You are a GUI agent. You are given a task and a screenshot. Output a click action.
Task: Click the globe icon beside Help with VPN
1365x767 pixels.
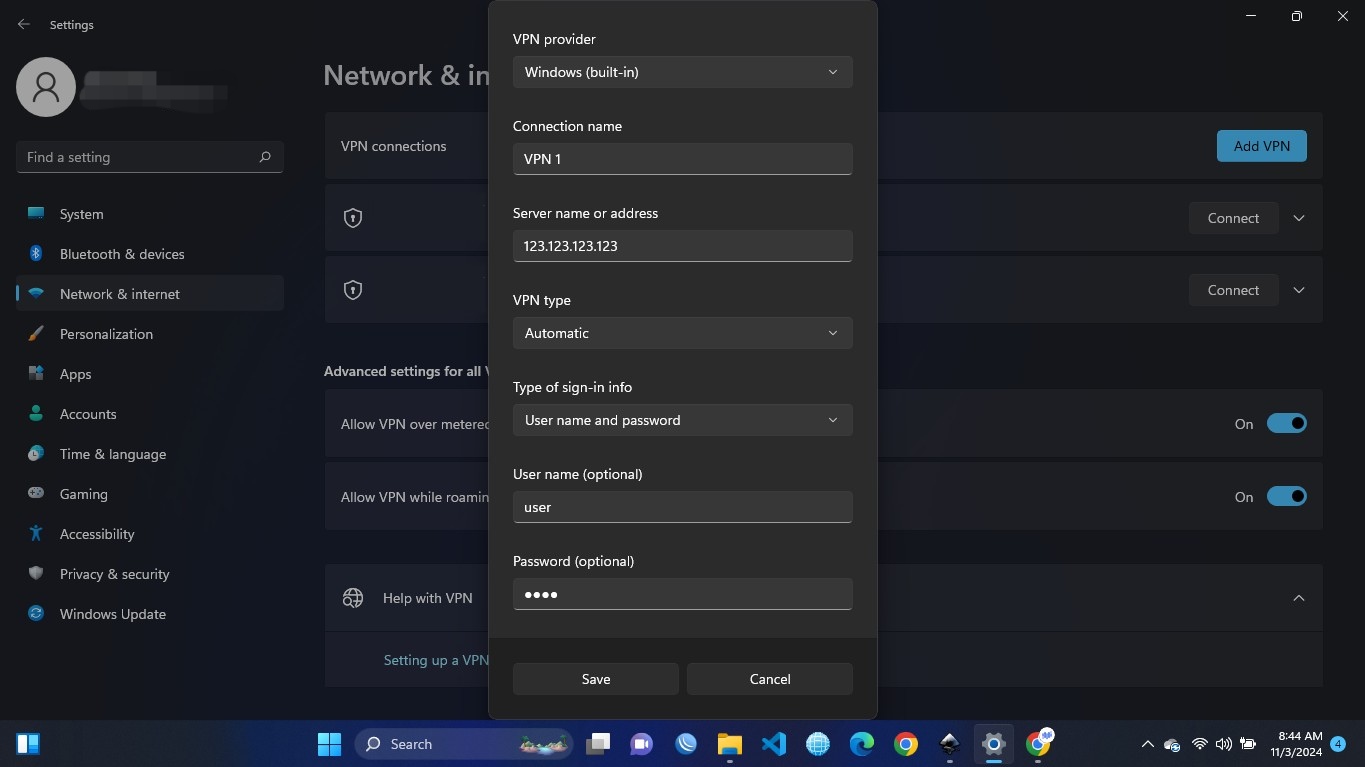353,598
